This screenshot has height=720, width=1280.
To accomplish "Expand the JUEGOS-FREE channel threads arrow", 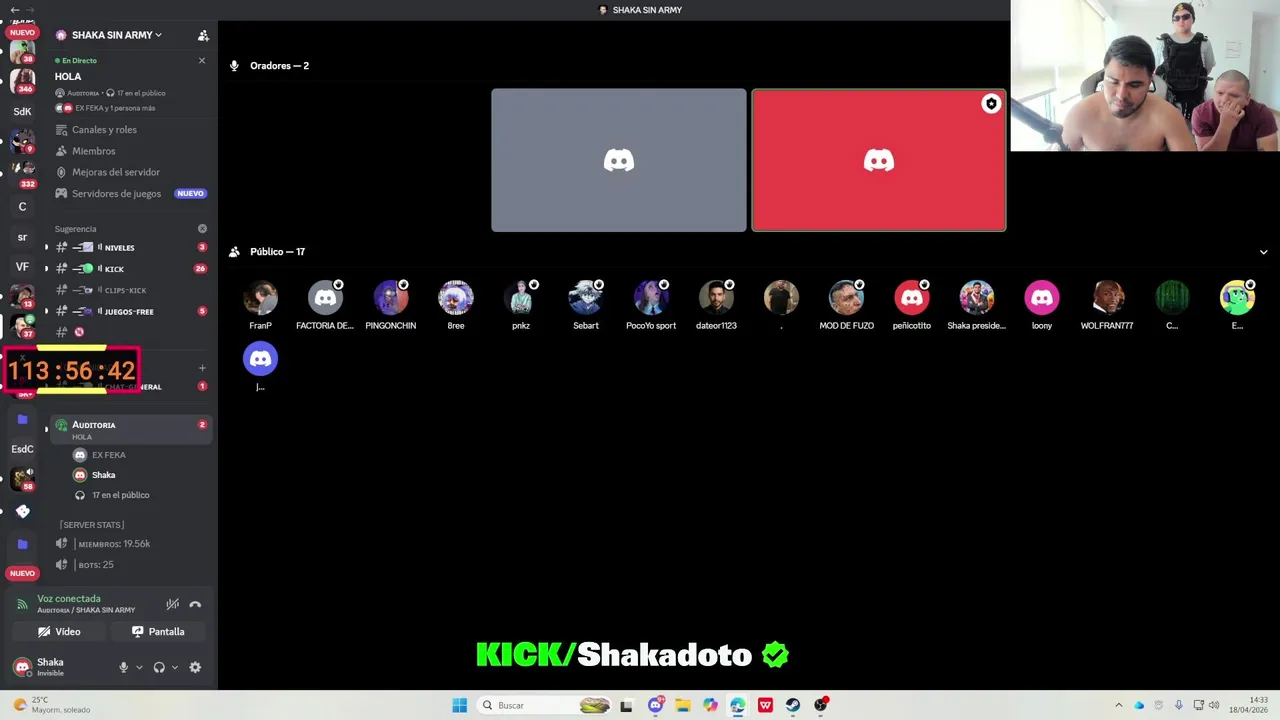I will click(x=46, y=311).
